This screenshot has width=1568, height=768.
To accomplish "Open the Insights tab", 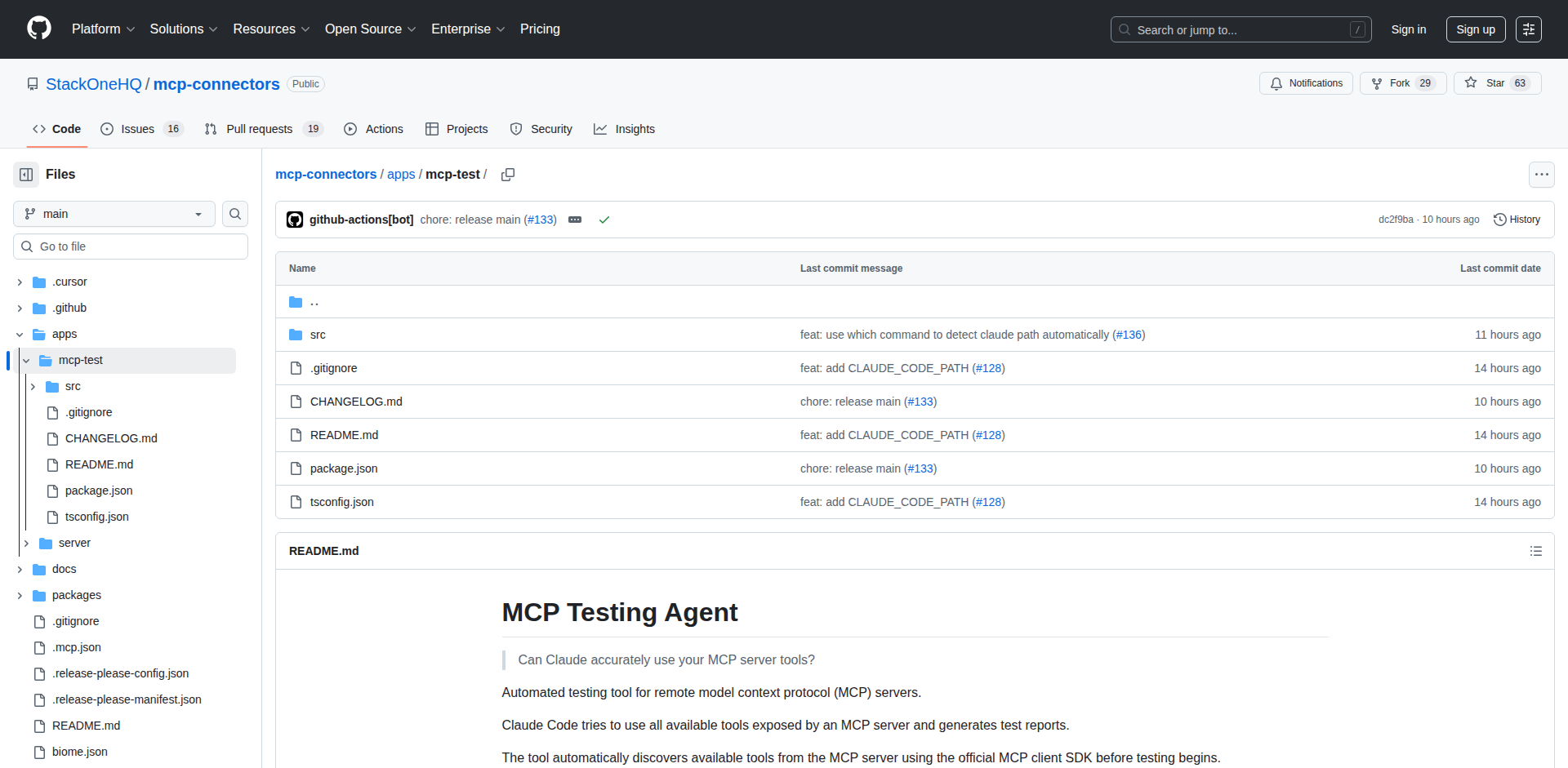I will click(x=625, y=129).
